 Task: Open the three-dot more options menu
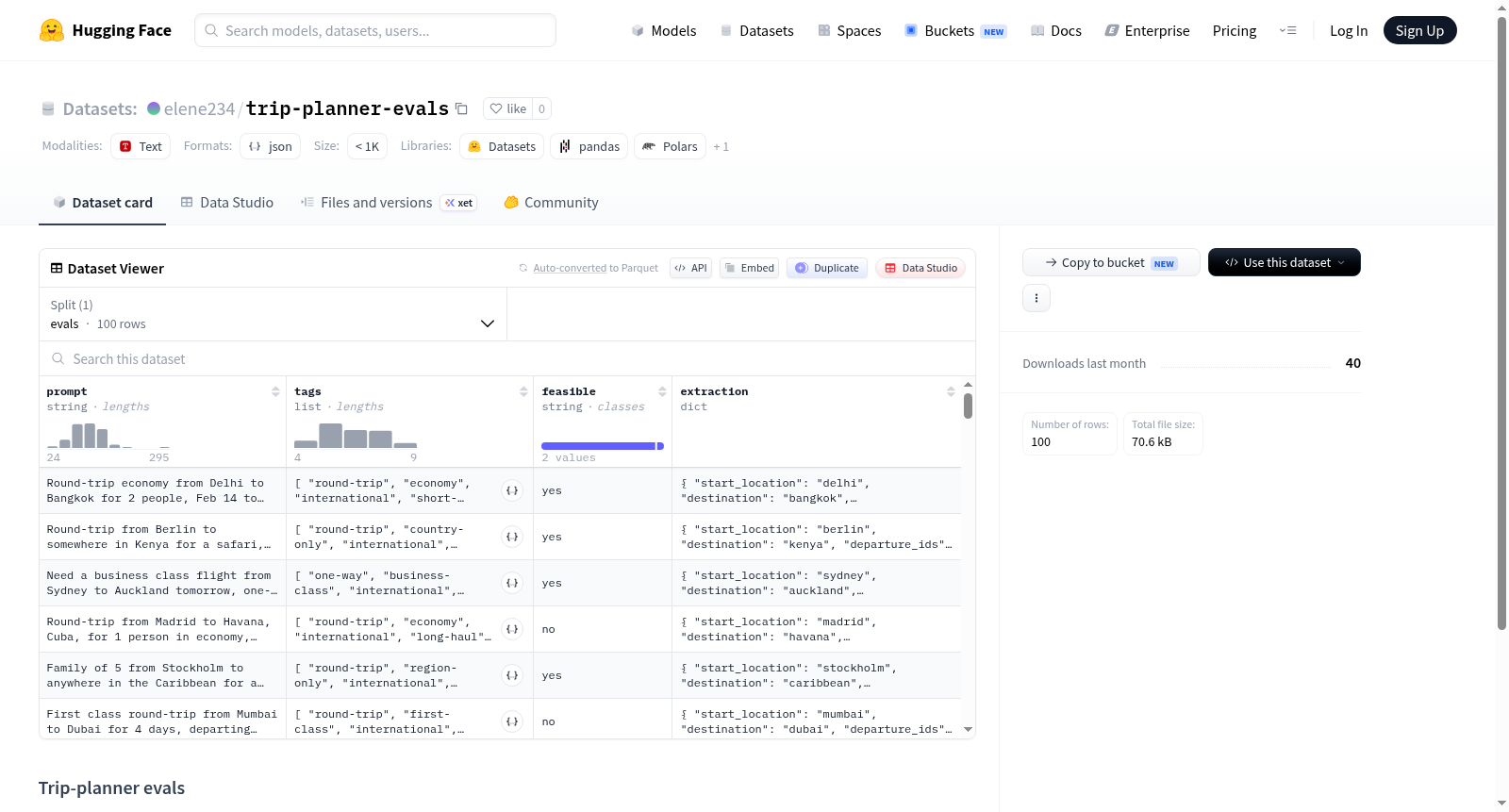[x=1036, y=298]
